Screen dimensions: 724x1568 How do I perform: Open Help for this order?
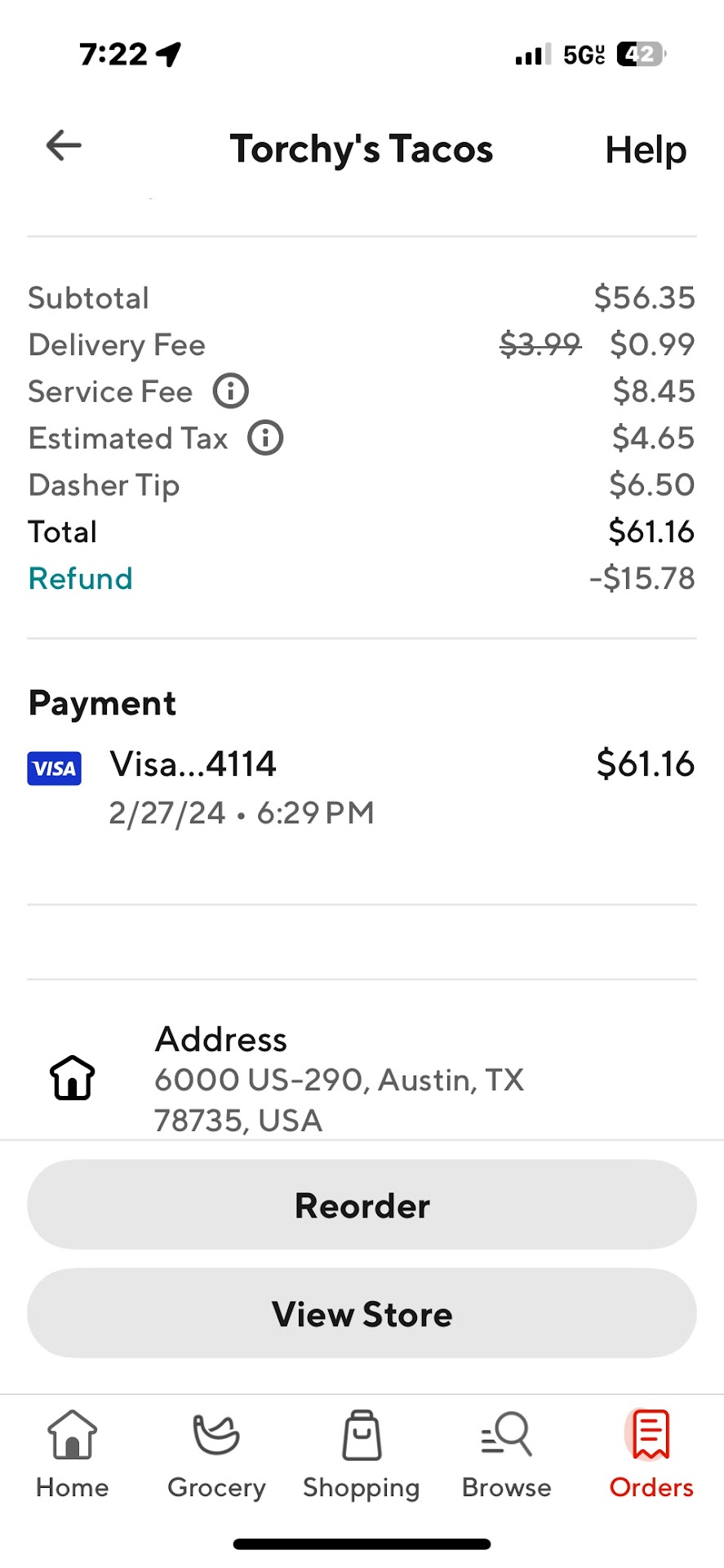[x=646, y=150]
